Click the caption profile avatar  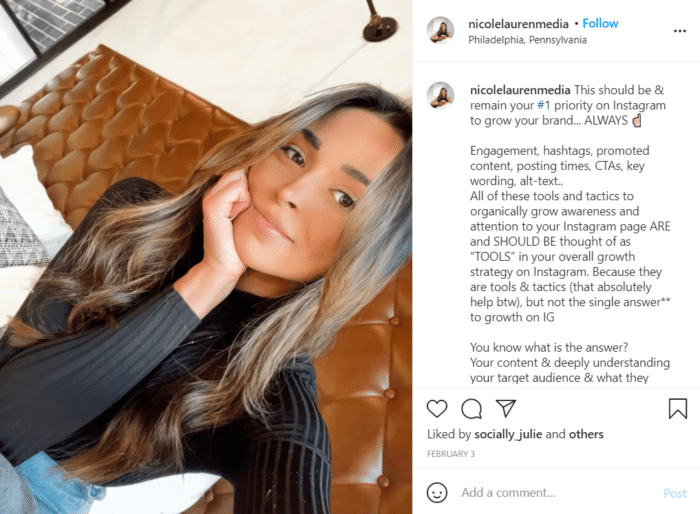441,95
